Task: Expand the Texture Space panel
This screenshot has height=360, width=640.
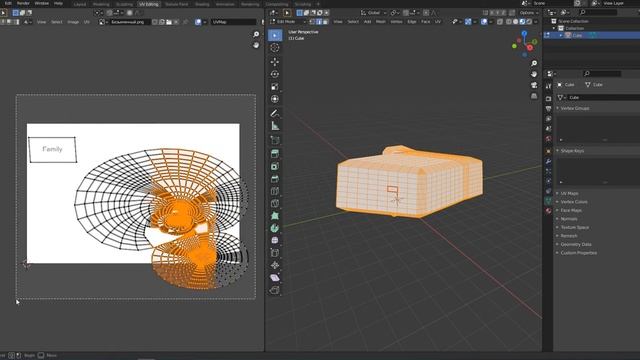Action: pyautogui.click(x=575, y=227)
